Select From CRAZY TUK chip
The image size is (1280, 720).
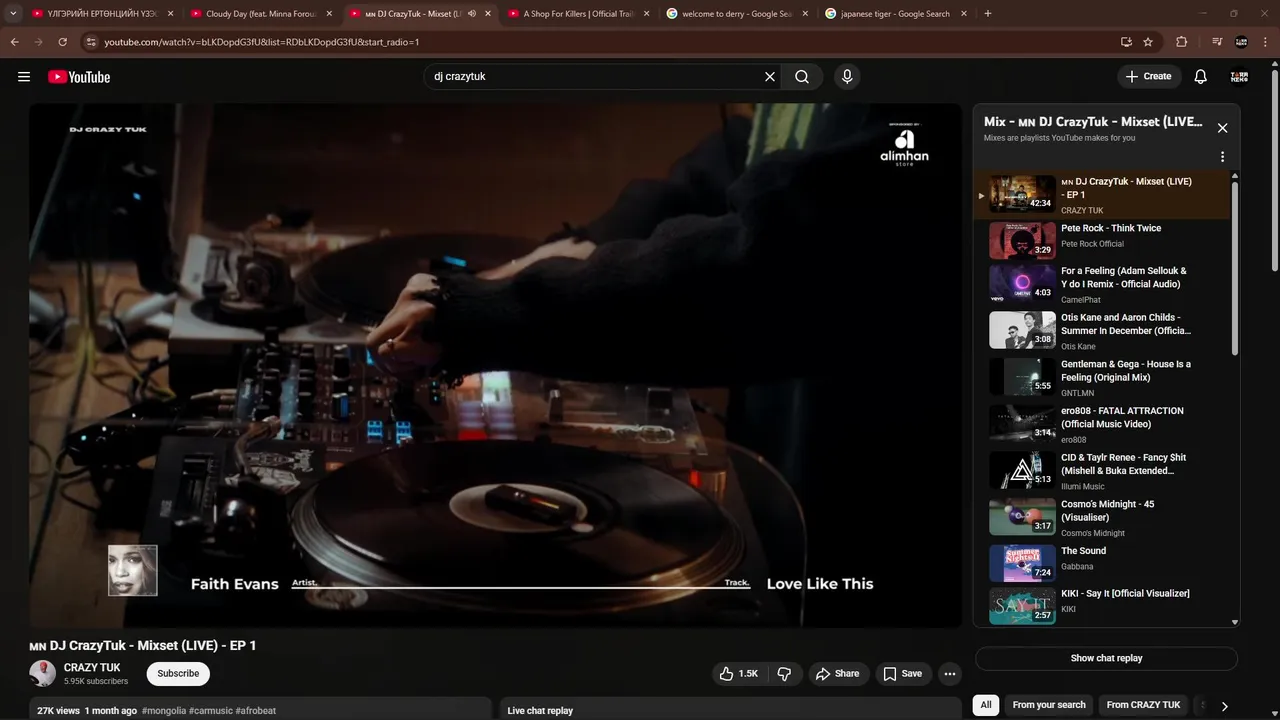pos(1143,705)
